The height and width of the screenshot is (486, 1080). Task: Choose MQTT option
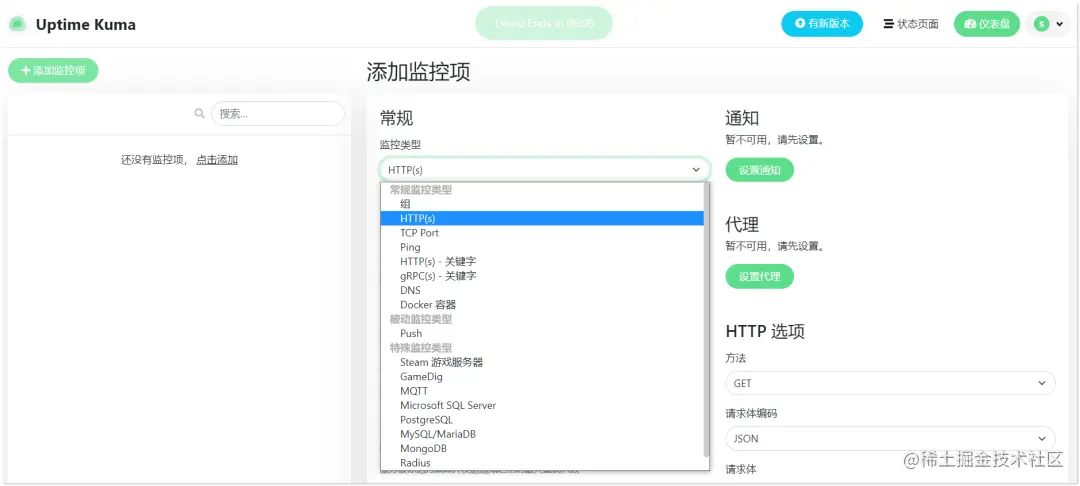pyautogui.click(x=542, y=391)
